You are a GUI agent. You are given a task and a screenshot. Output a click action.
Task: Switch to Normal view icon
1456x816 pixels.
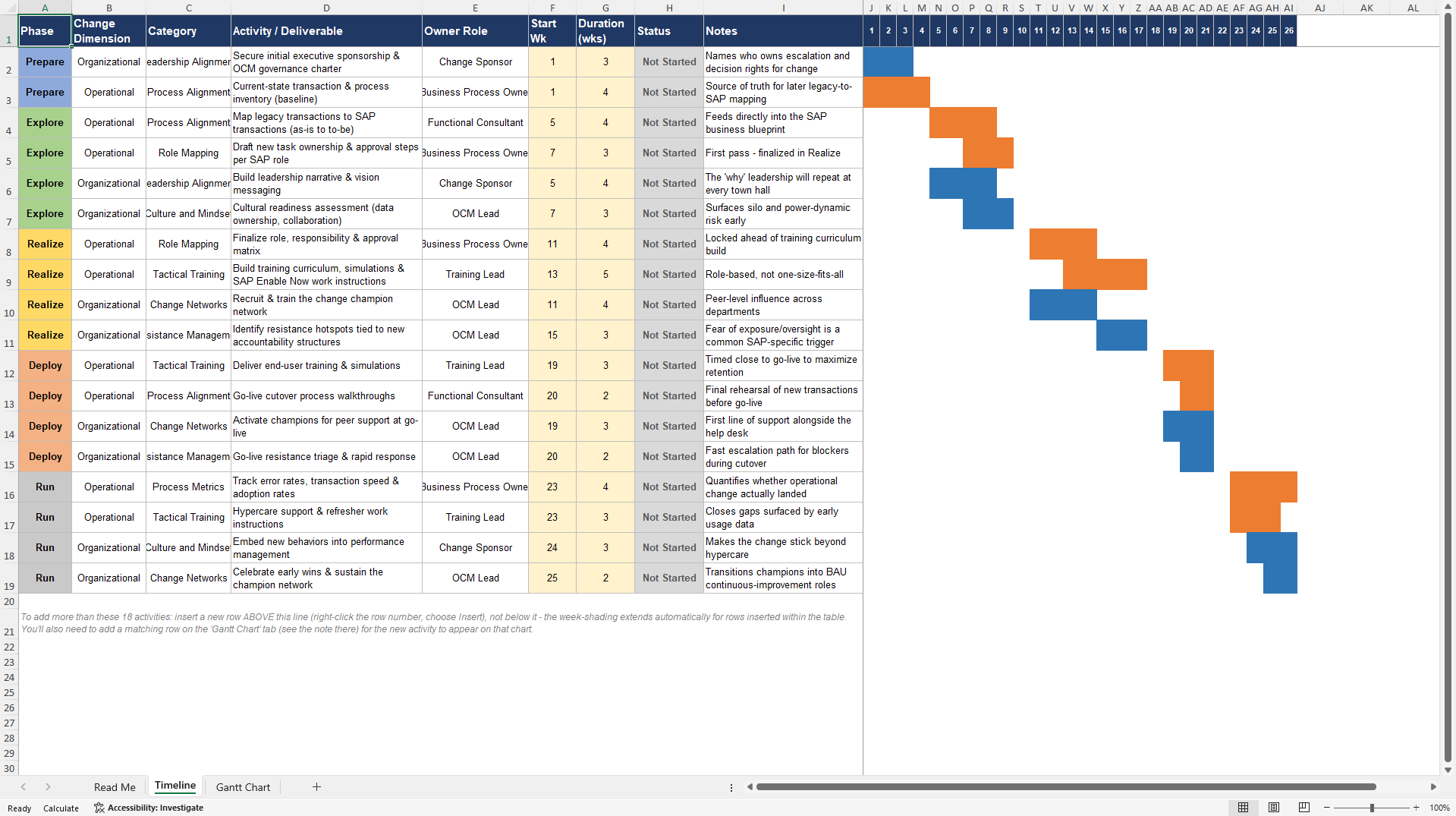point(1243,808)
